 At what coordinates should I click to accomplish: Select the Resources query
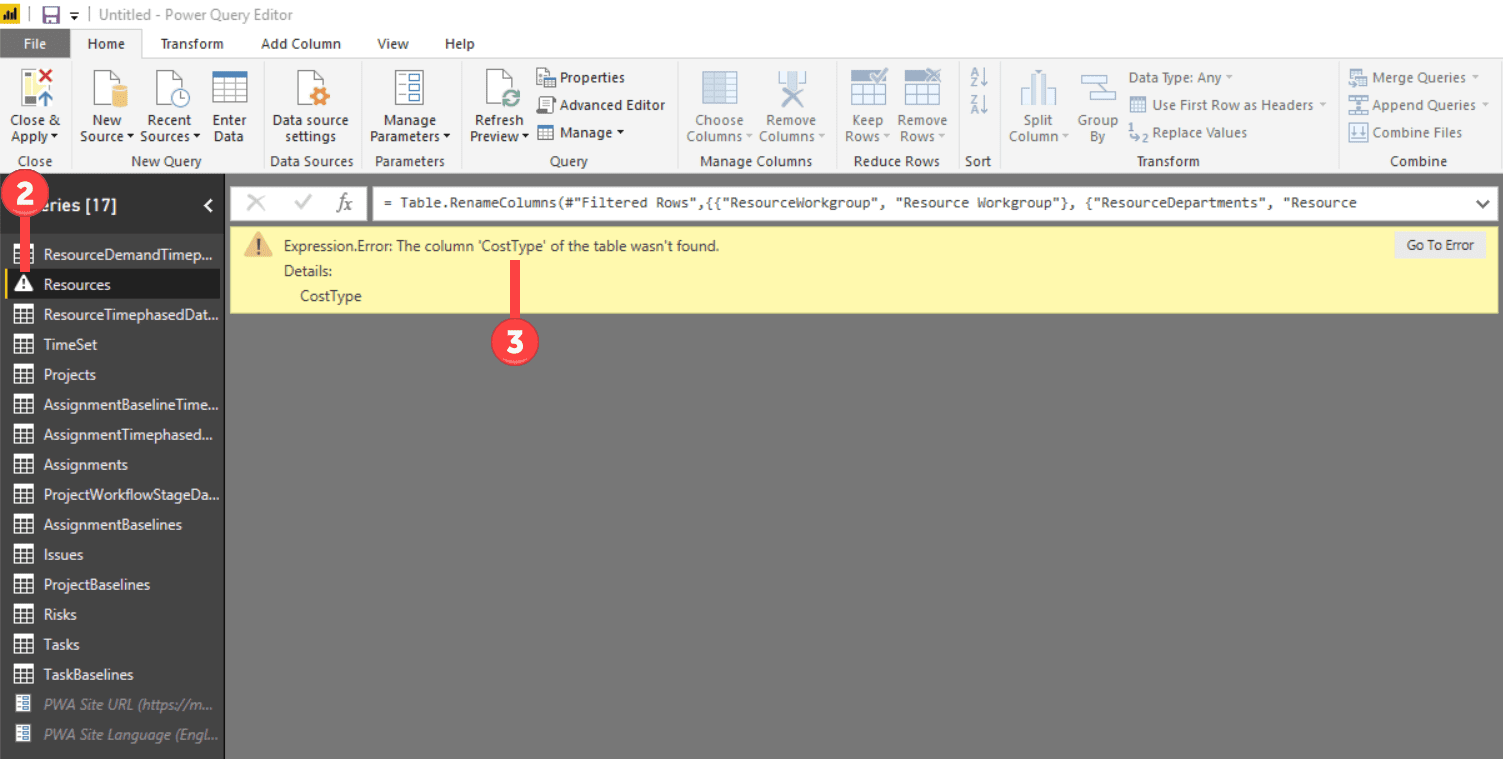click(x=113, y=284)
